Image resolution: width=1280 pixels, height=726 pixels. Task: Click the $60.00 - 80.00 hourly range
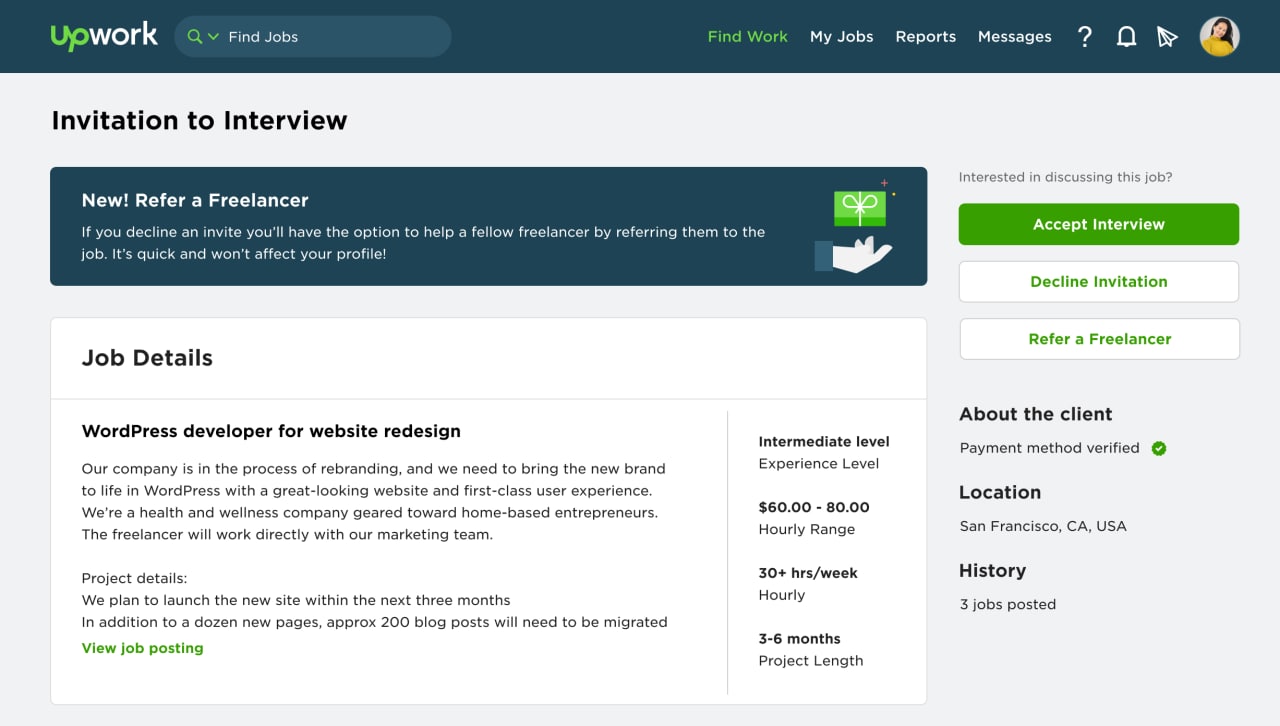(x=814, y=507)
